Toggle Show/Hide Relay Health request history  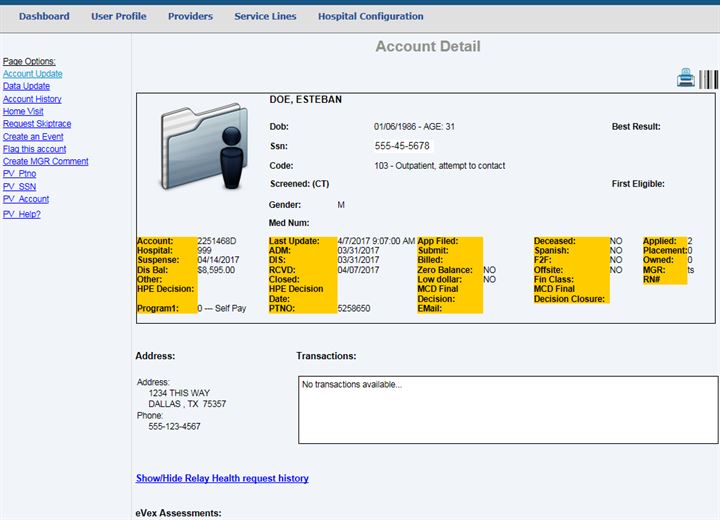click(x=222, y=479)
